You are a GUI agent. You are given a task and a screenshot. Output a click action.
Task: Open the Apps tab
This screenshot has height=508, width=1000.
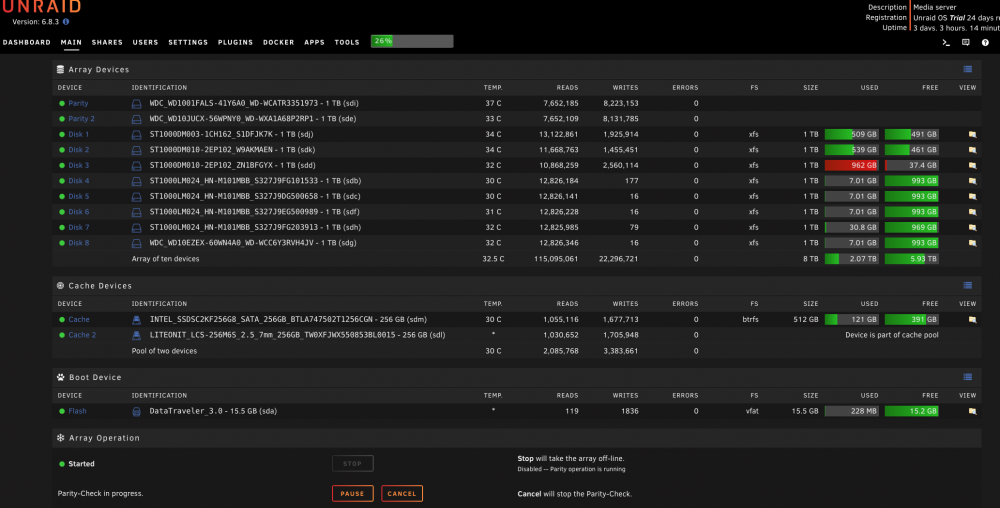(314, 42)
